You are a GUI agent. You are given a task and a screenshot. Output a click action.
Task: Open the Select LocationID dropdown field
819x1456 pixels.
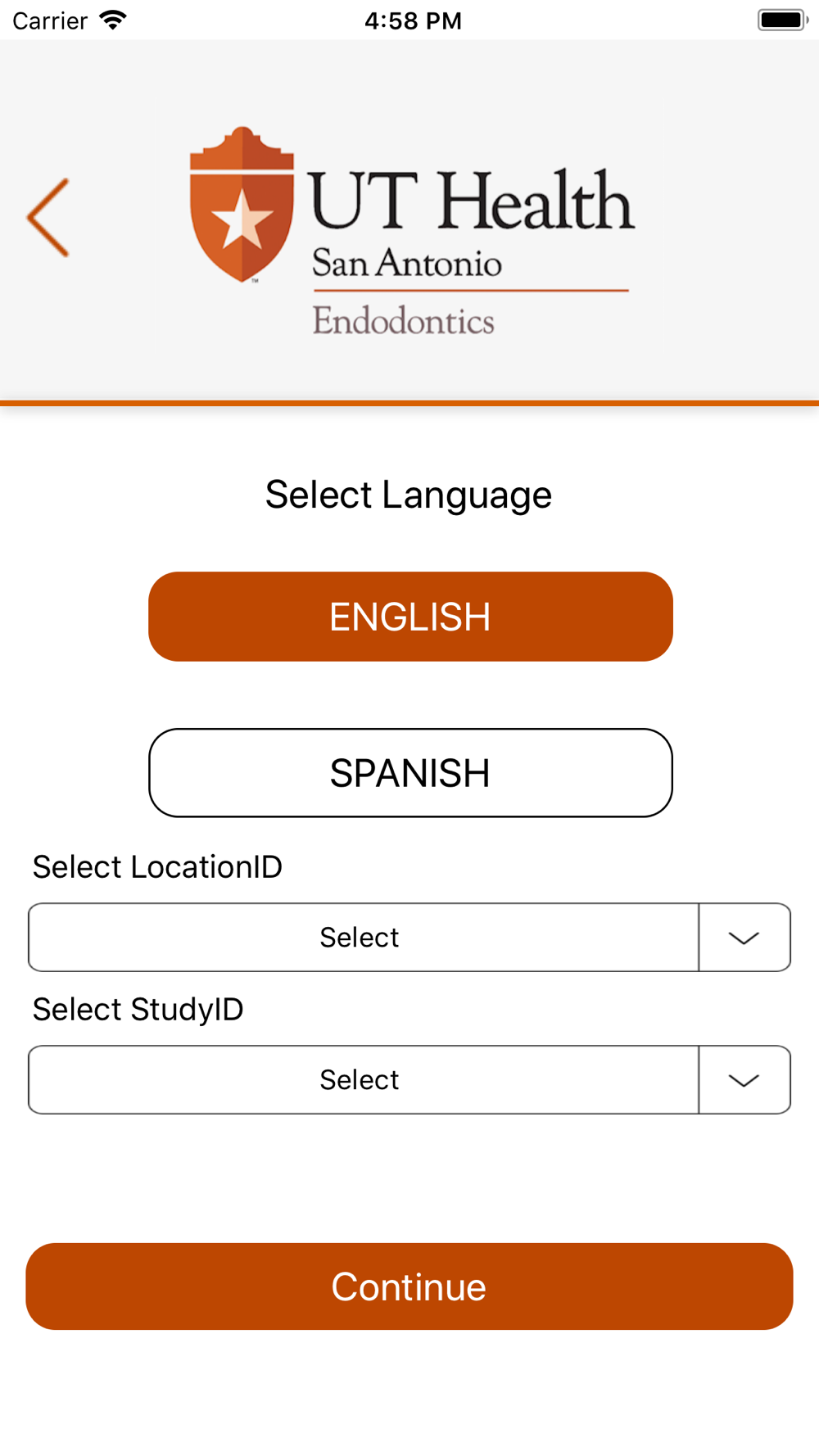[363, 938]
